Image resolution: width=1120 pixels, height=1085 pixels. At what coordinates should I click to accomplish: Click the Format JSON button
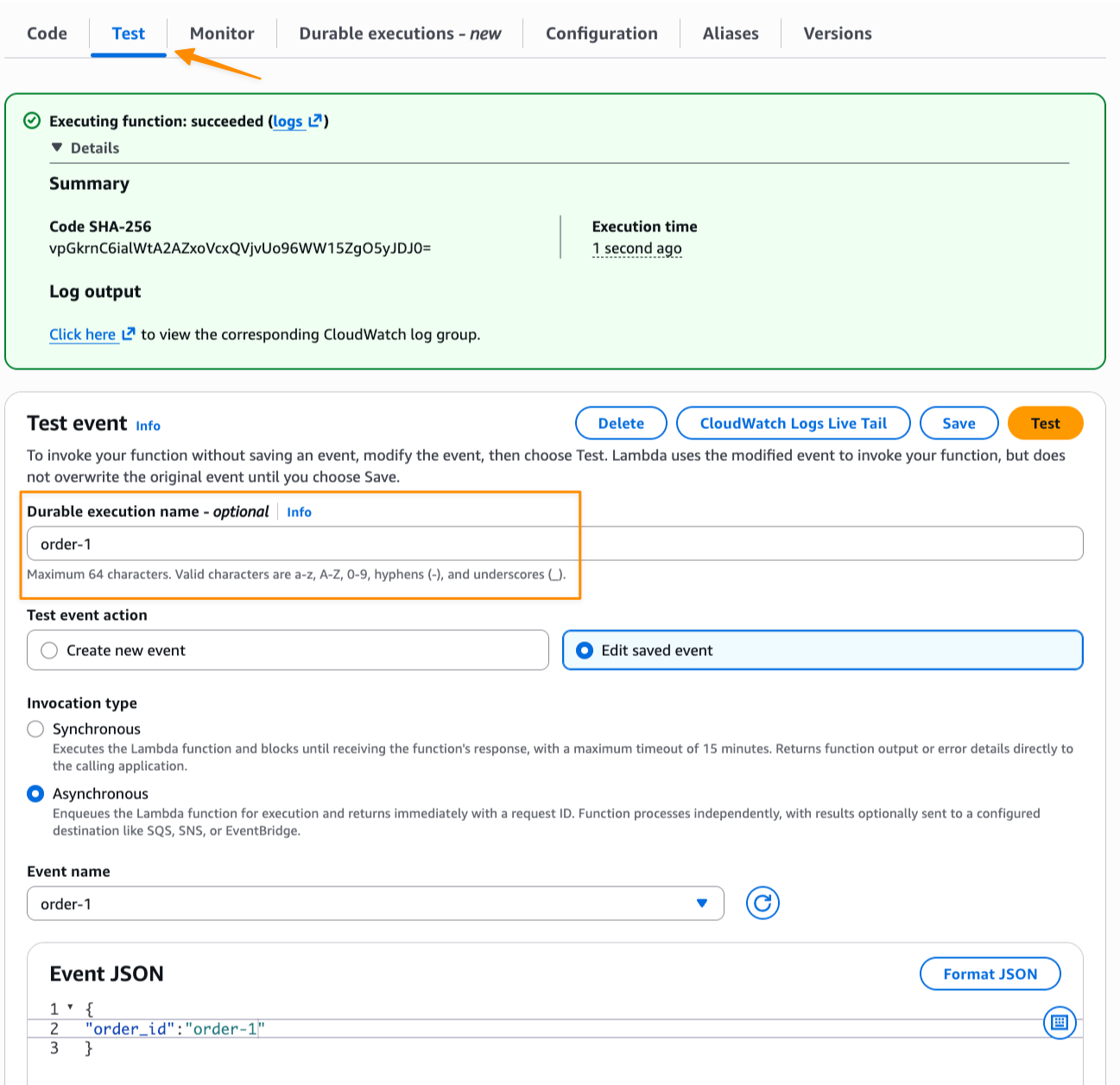(990, 974)
